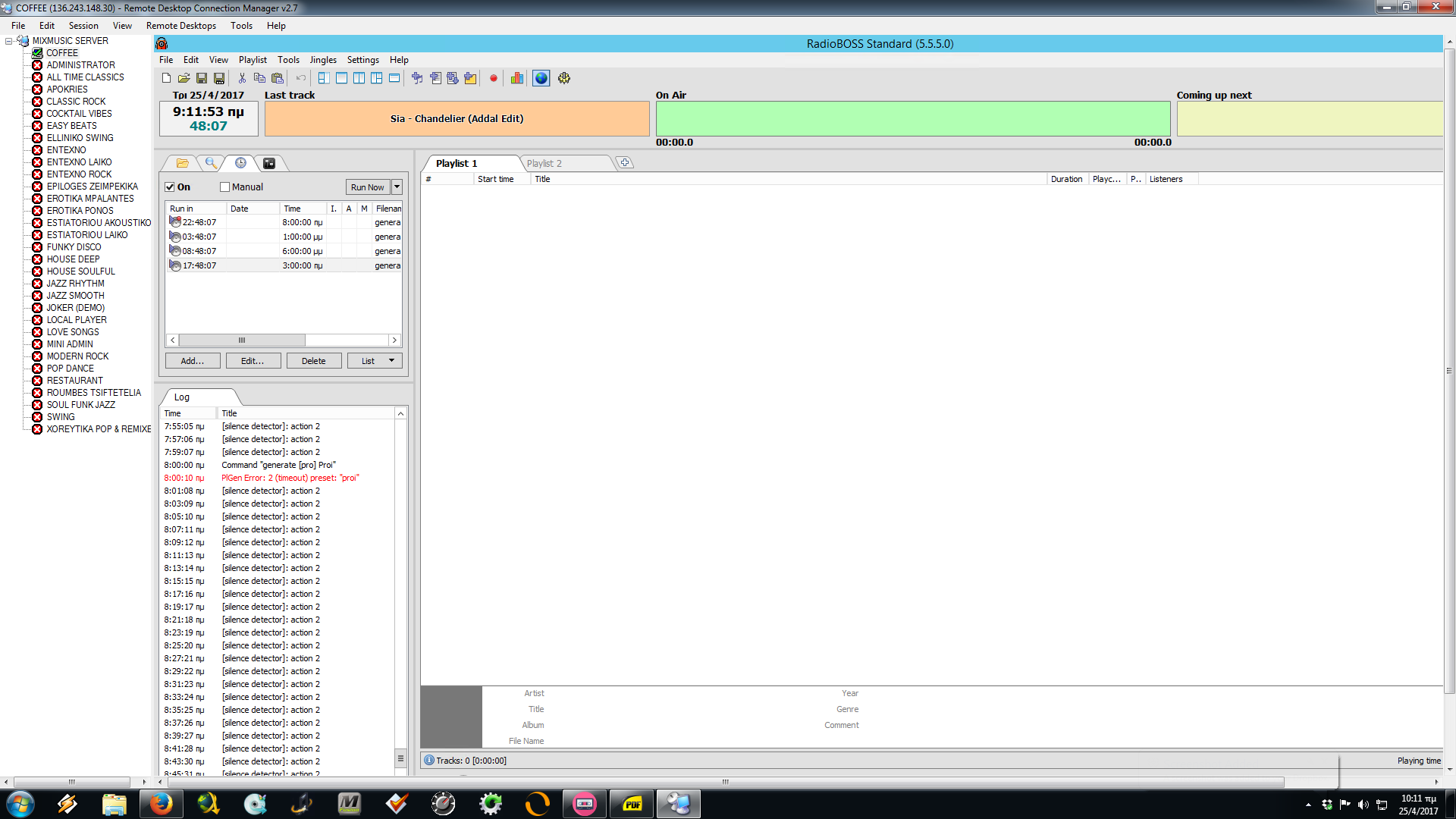
Task: Select the COFFEE connected server
Action: 62,53
